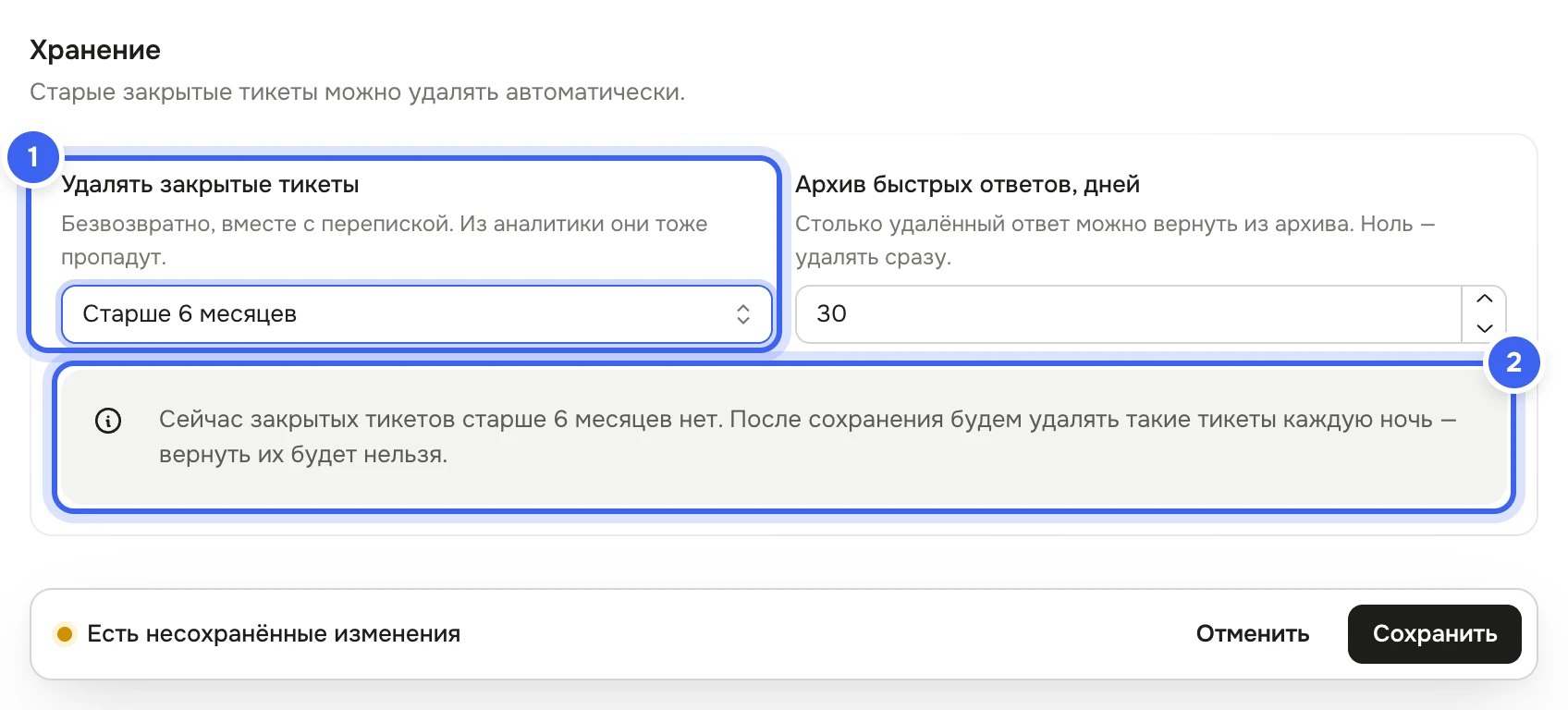The width and height of the screenshot is (1568, 710).
Task: Click the 'Хранение' section heading
Action: tap(95, 50)
